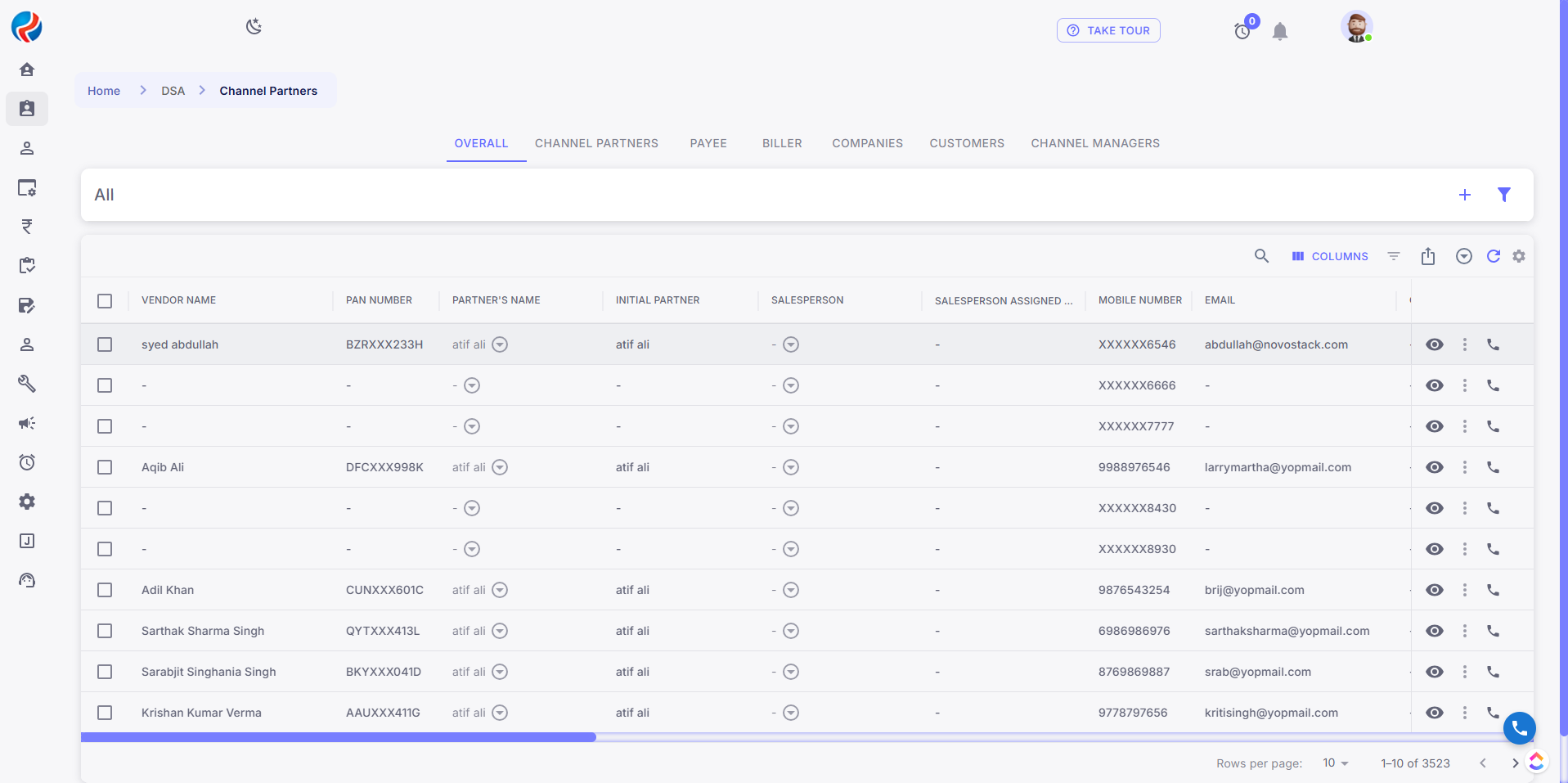Toggle dark mode moon icon

[254, 26]
